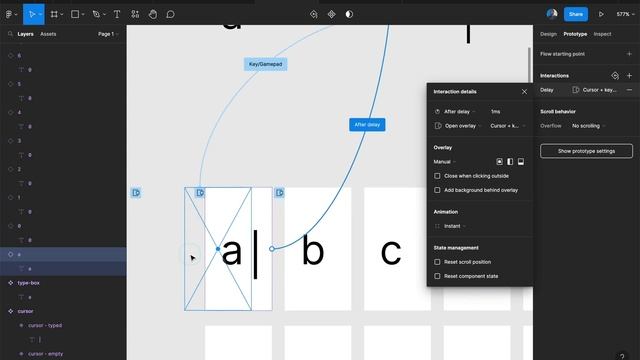The image size is (640, 360).
Task: Click the Key/Gamepad connection label on canvas
Action: click(265, 64)
